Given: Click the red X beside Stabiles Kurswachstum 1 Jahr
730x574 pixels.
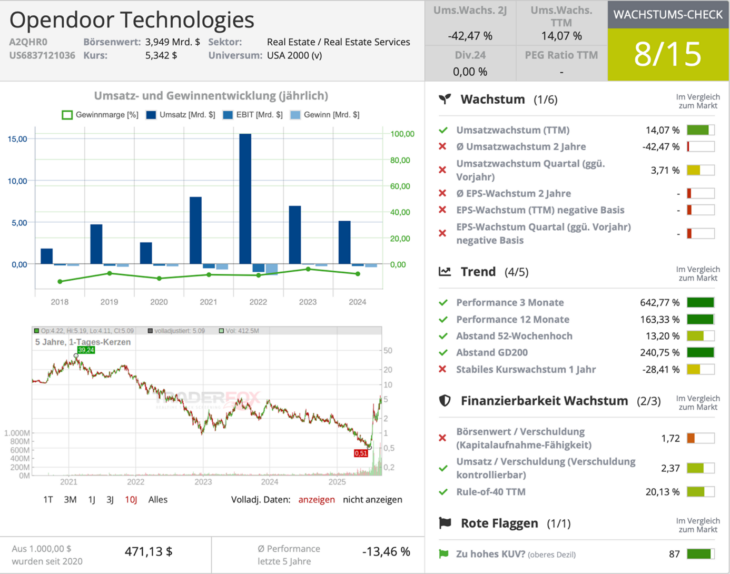Looking at the screenshot, I should click(443, 369).
